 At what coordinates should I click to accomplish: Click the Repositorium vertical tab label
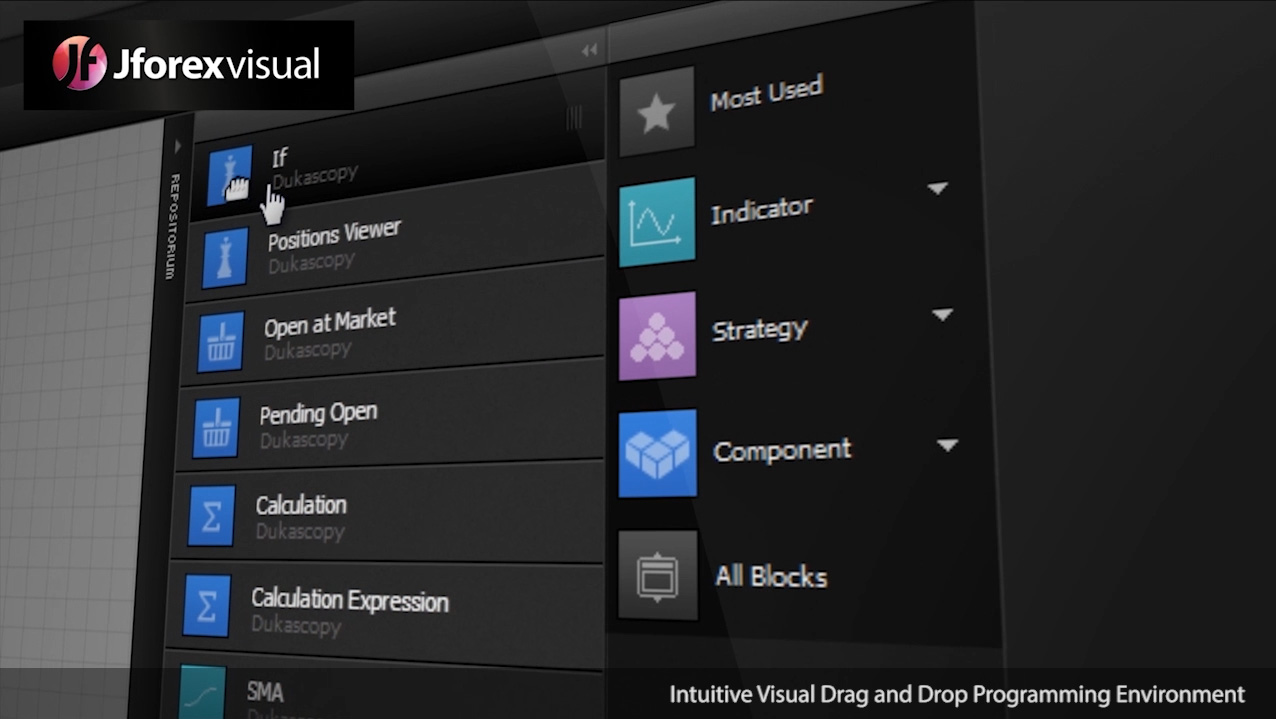(172, 227)
